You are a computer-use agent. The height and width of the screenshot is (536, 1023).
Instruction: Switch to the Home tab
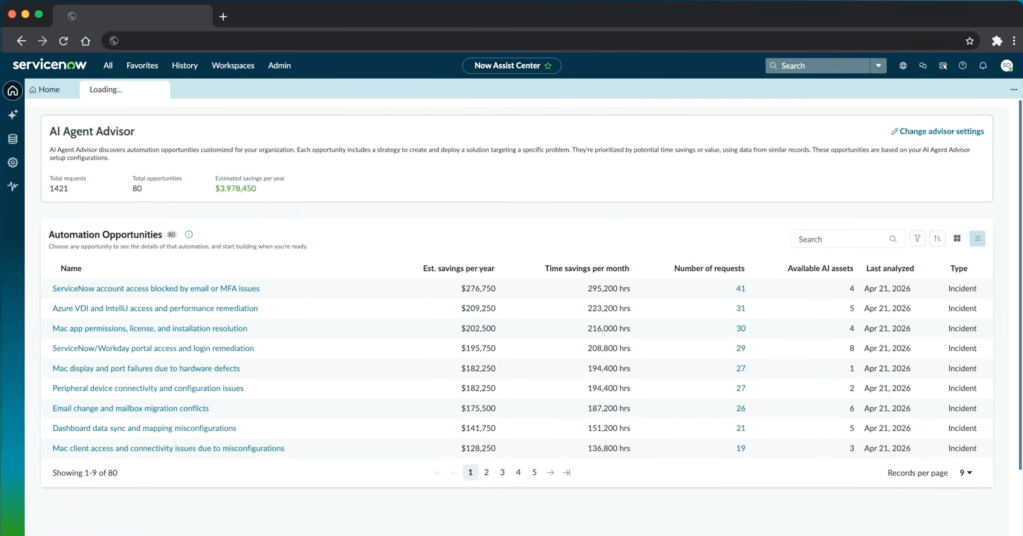[x=45, y=89]
